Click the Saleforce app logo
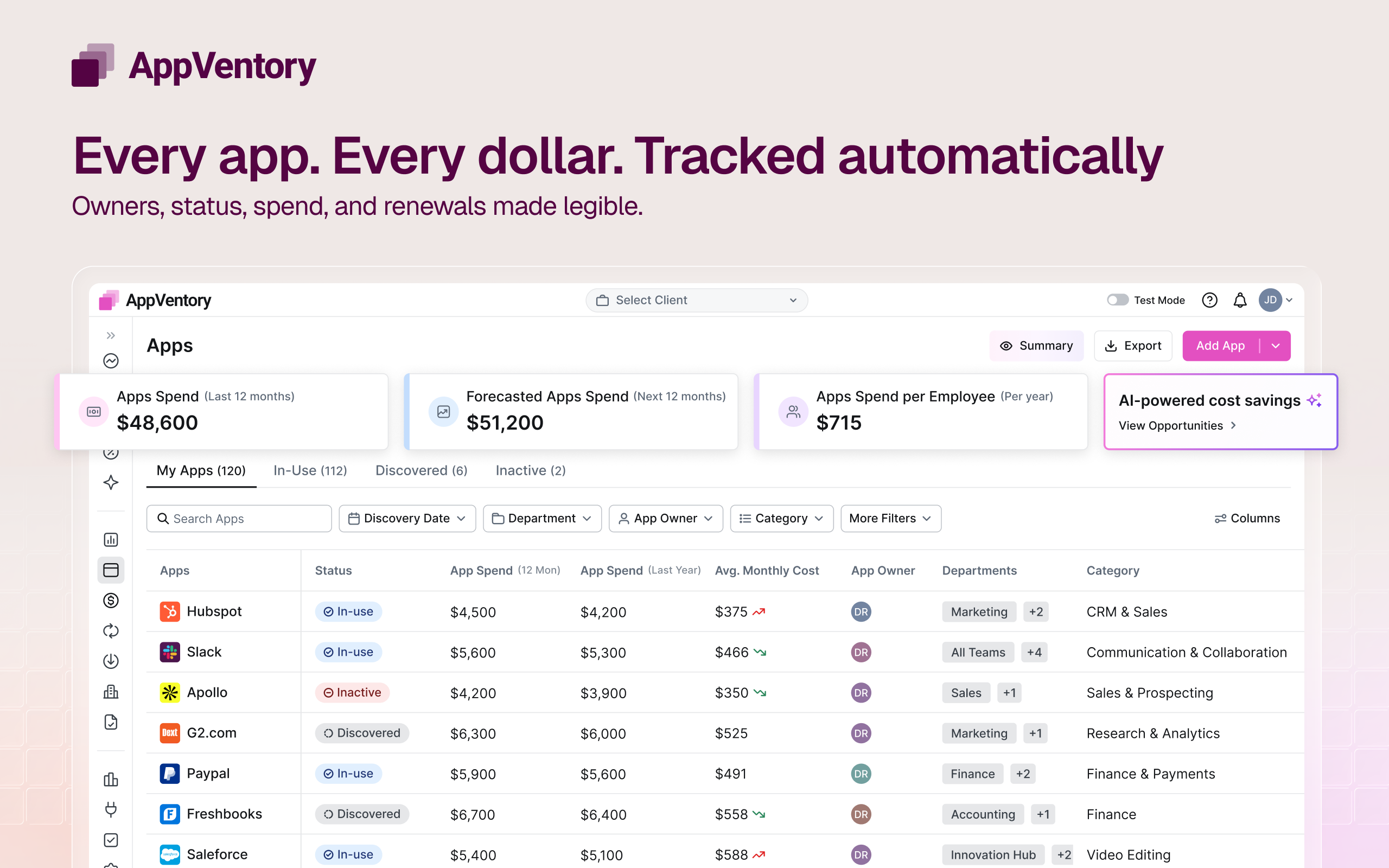 (x=169, y=854)
